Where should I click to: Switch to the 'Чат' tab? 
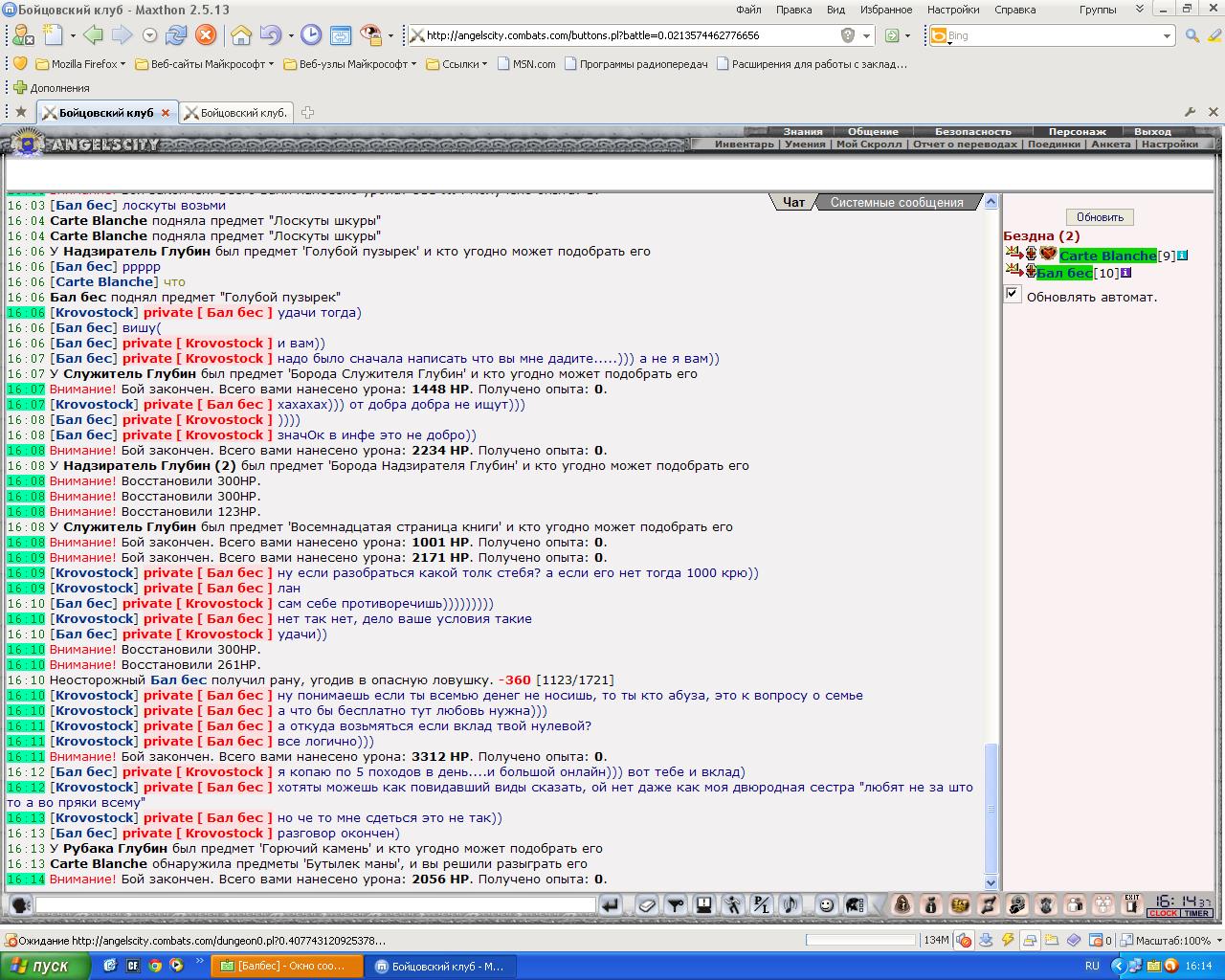793,202
